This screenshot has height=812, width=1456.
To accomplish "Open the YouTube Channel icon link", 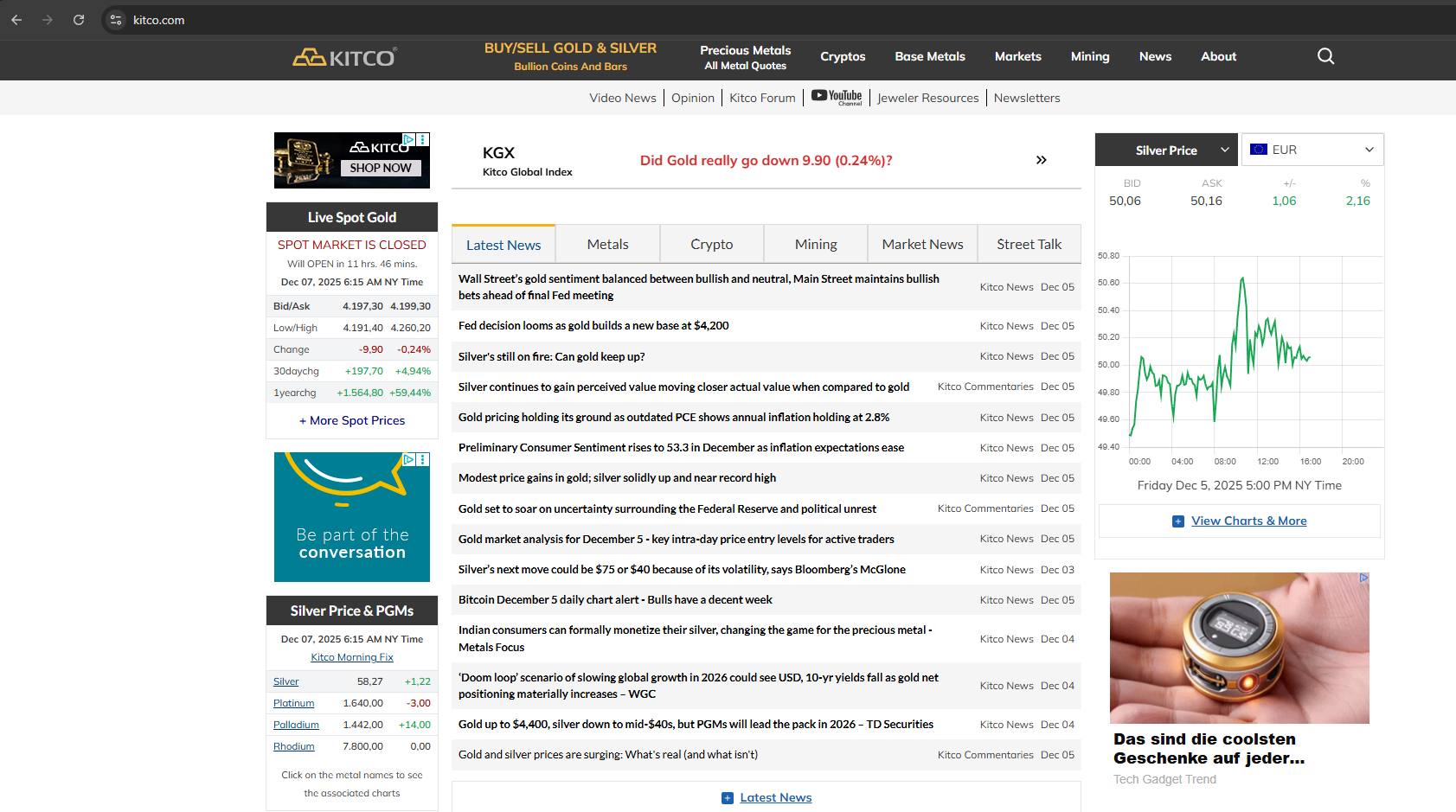I will point(837,98).
